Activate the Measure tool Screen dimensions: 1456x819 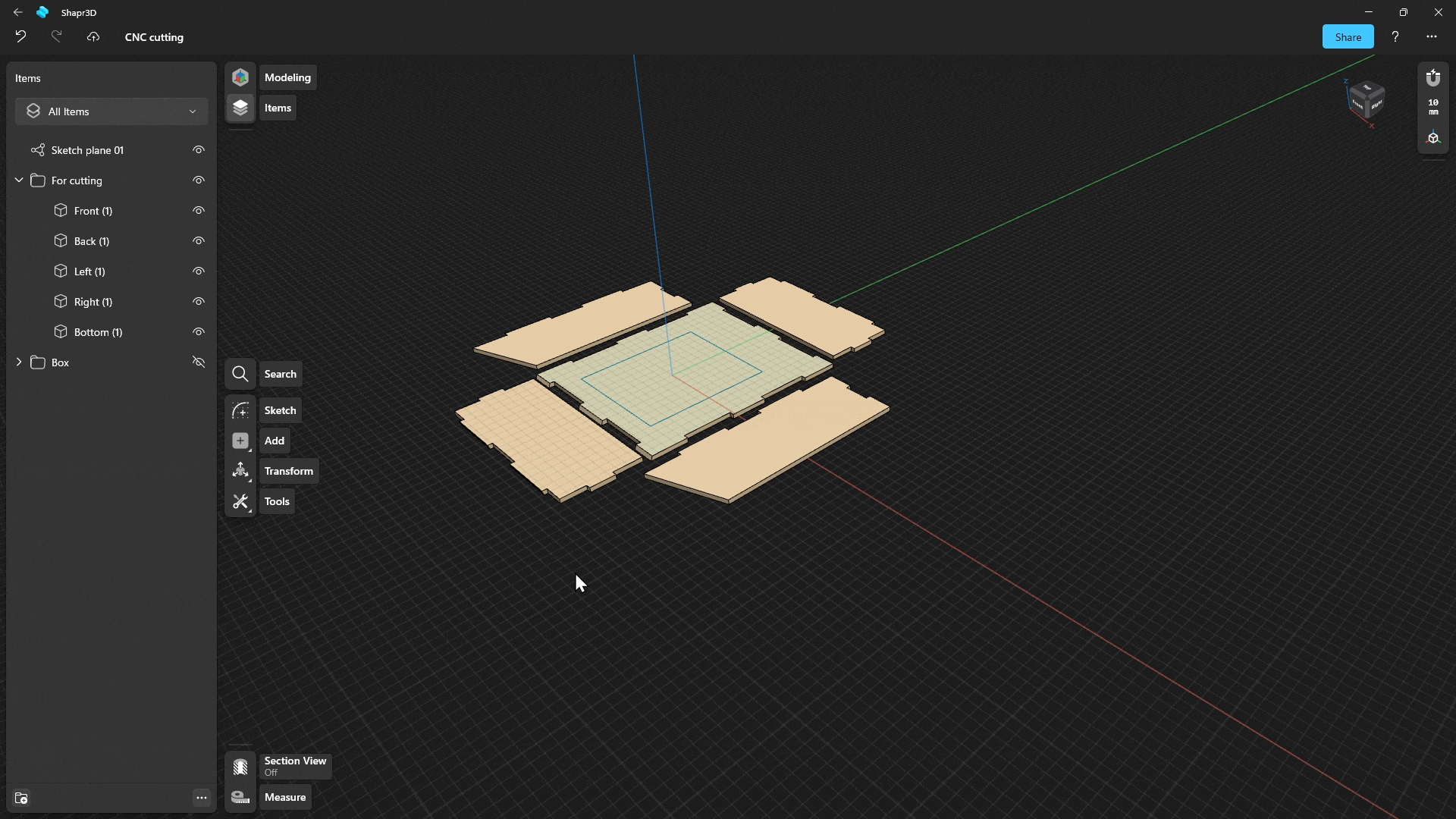[240, 797]
